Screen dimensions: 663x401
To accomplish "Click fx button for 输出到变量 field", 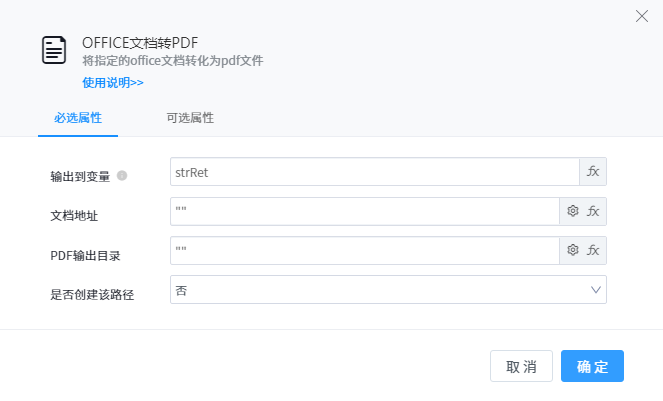I will click(593, 172).
